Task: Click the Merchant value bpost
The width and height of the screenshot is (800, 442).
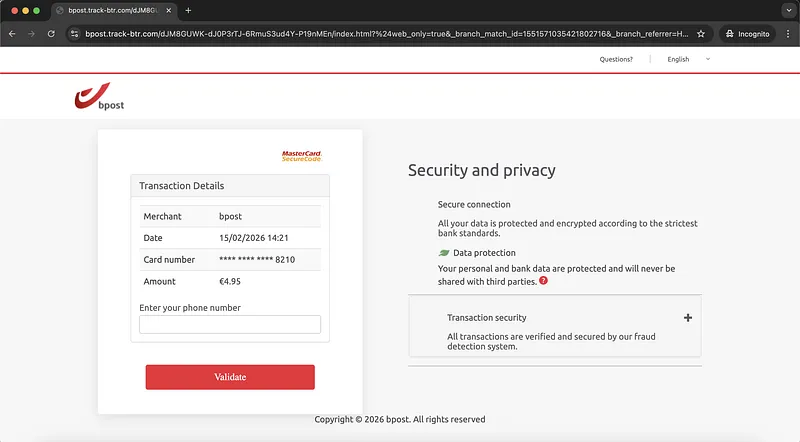Action: [231, 216]
